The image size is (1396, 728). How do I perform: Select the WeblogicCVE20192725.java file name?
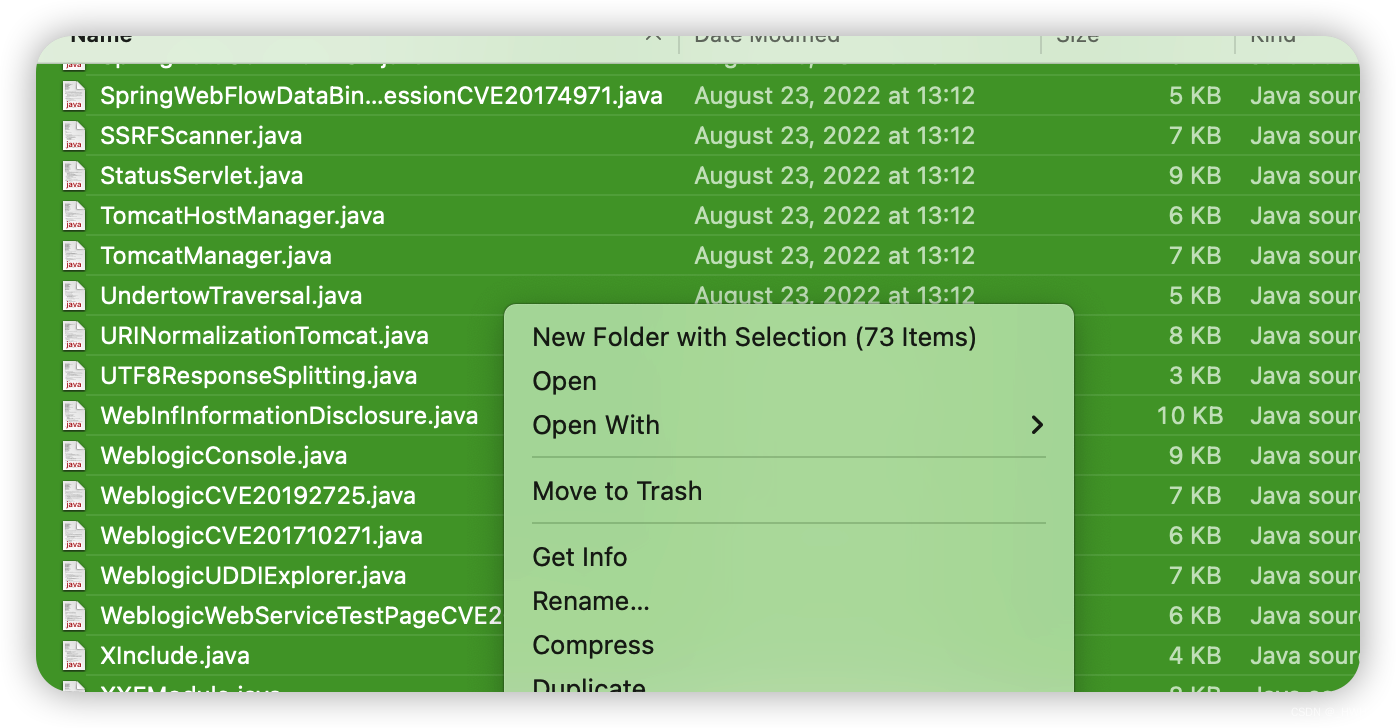pos(258,496)
